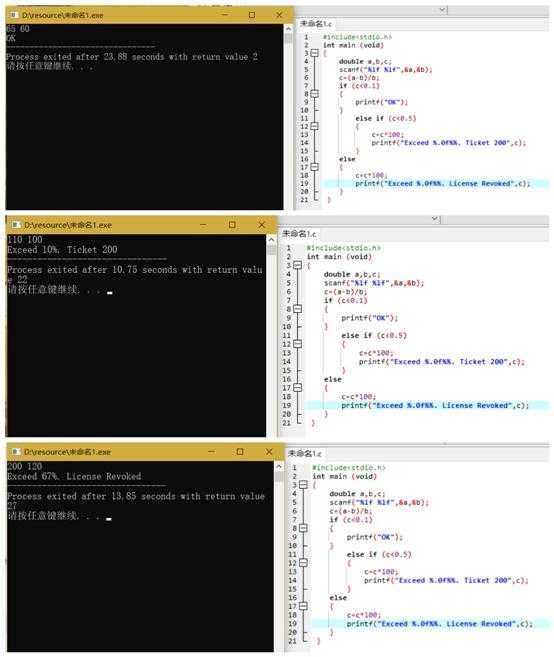Click scroll-up arrow in the "65 60" console
554x657 pixels.
(x=288, y=29)
